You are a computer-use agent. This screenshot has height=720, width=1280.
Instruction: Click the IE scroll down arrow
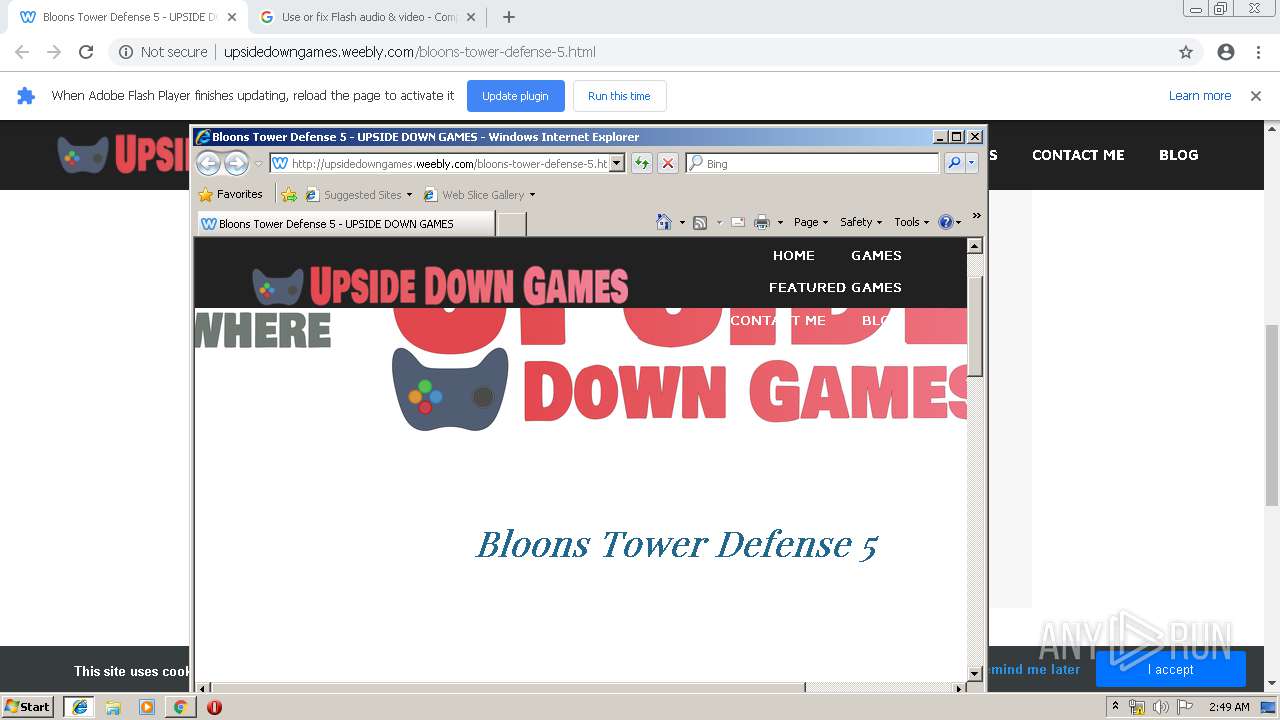975,673
